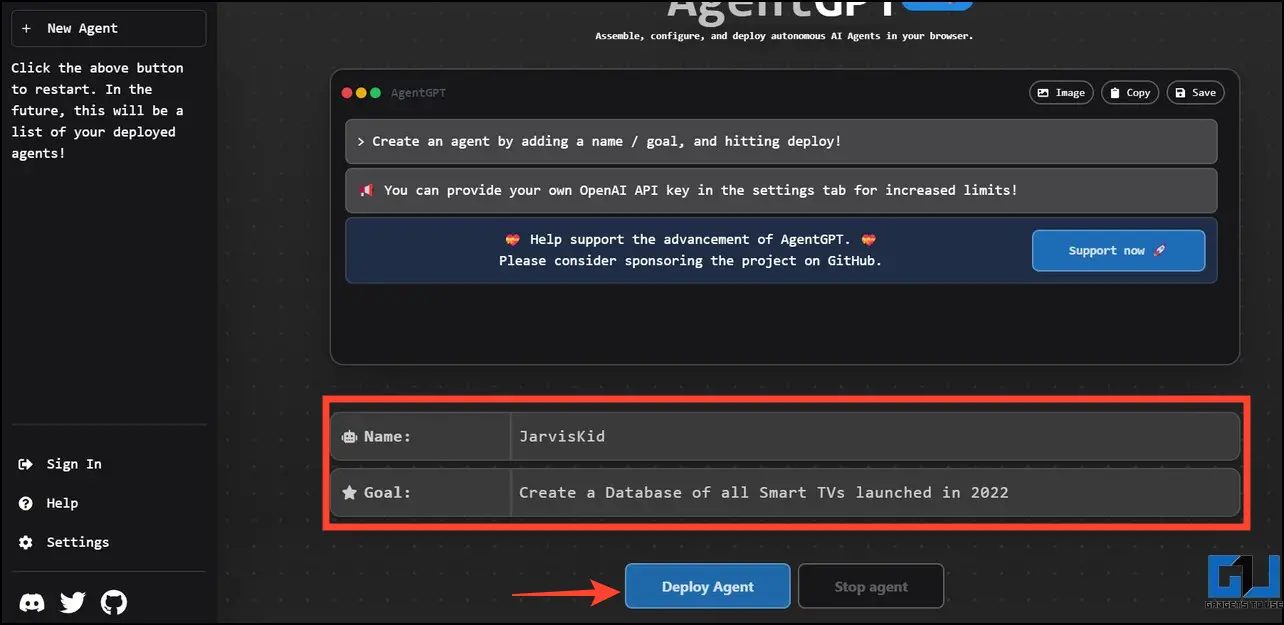Click the sign-in arrow icon in sidebar
The height and width of the screenshot is (625, 1284).
pyautogui.click(x=26, y=464)
